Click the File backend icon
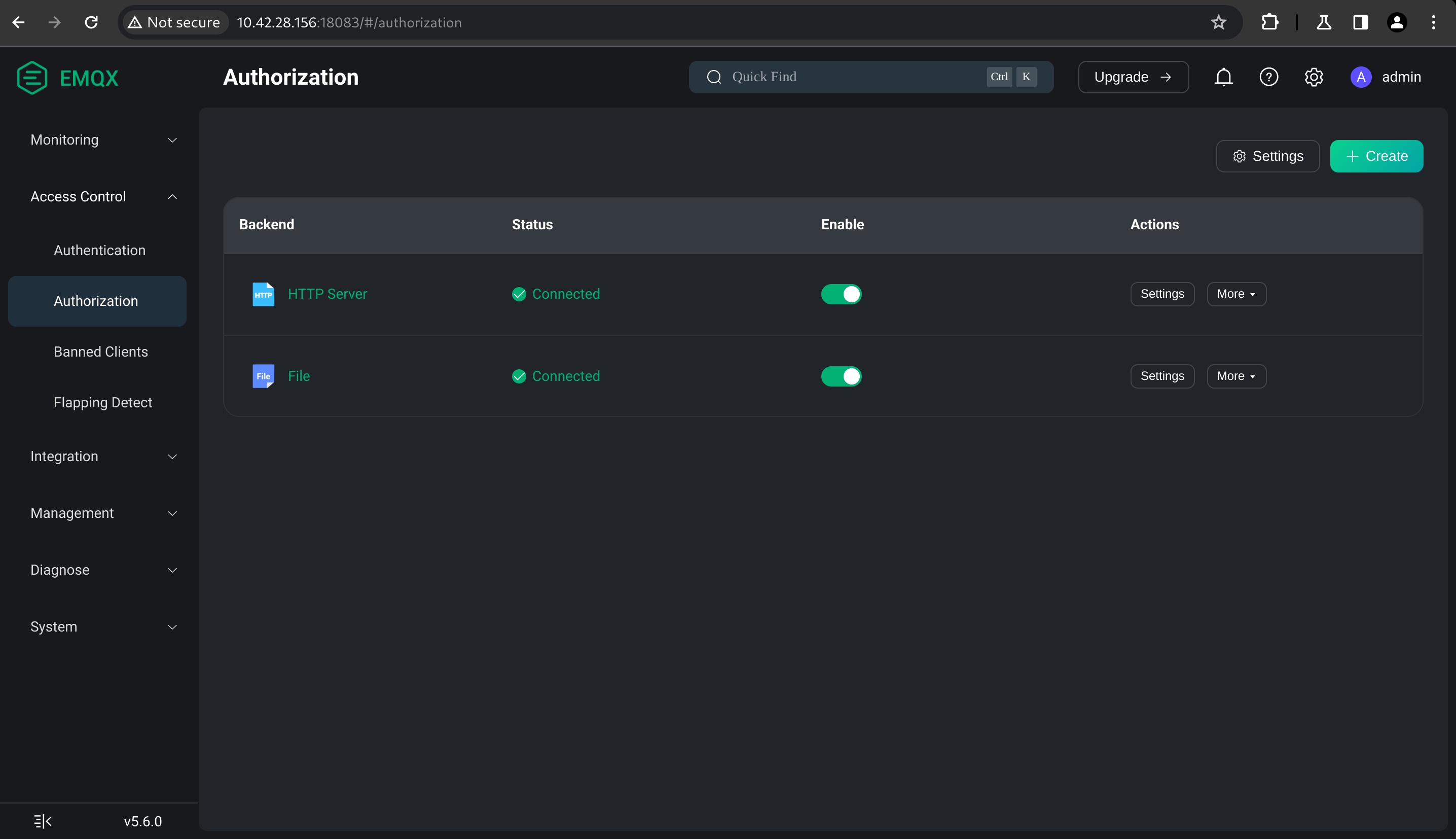 (263, 376)
